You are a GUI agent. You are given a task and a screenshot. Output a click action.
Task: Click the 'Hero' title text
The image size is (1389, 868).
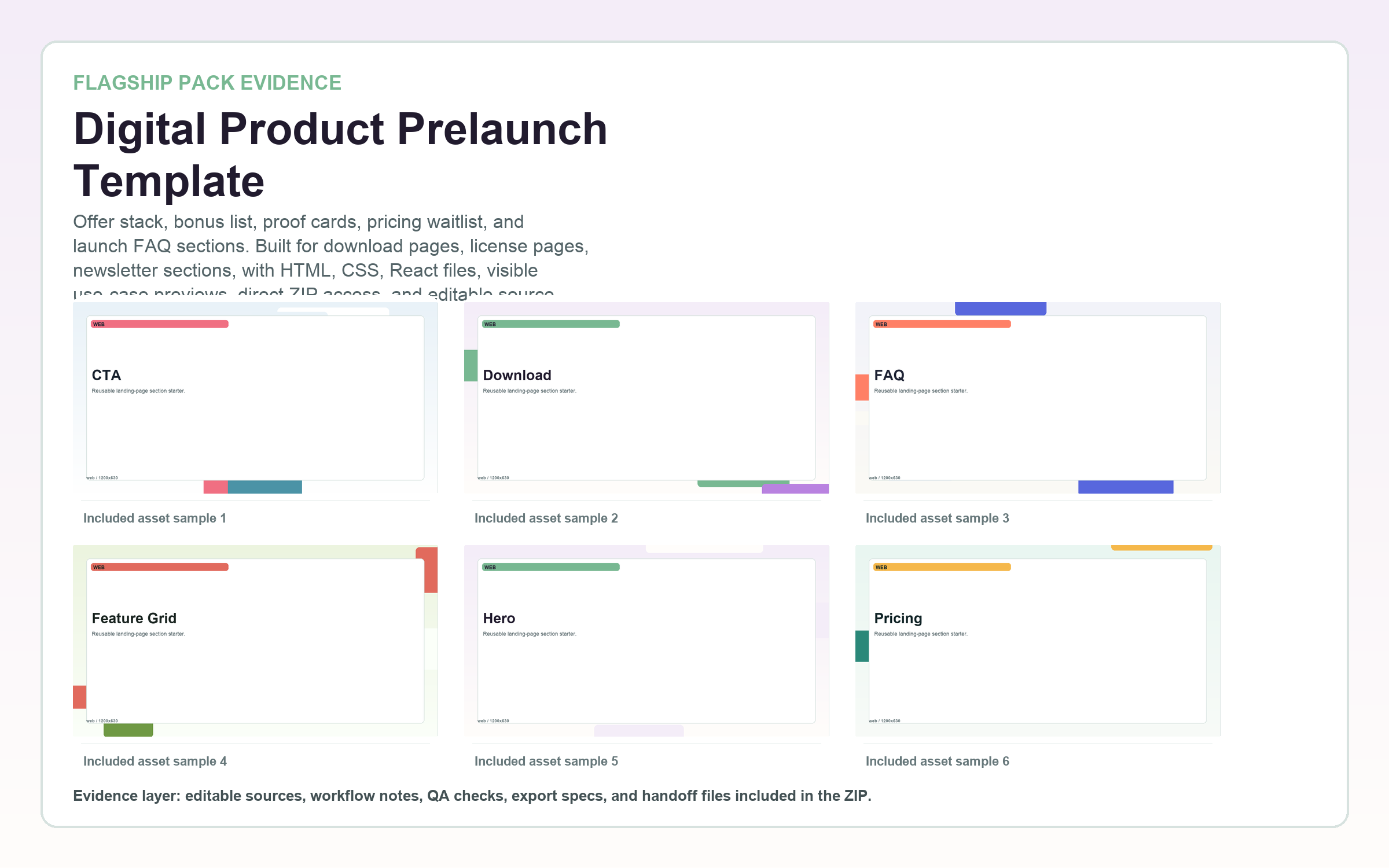(x=499, y=619)
